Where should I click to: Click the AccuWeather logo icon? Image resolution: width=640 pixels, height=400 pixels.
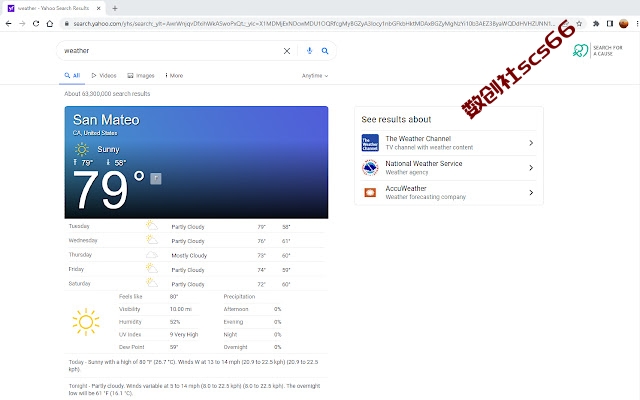370,192
